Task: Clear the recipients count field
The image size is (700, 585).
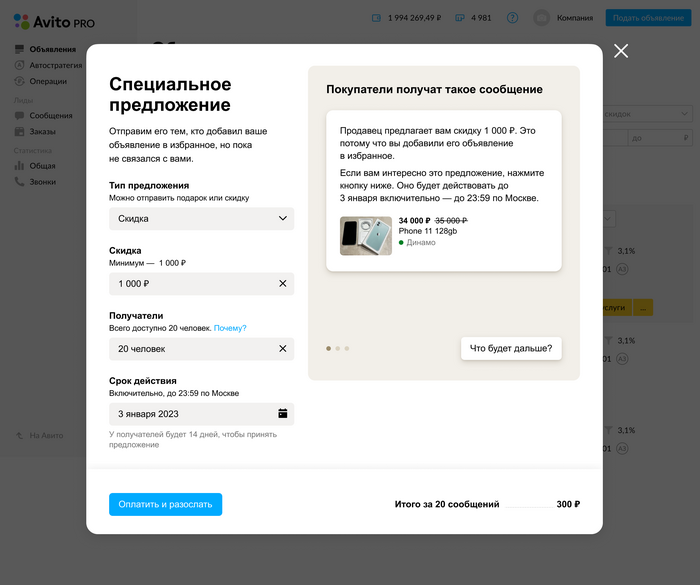Action: coord(283,349)
